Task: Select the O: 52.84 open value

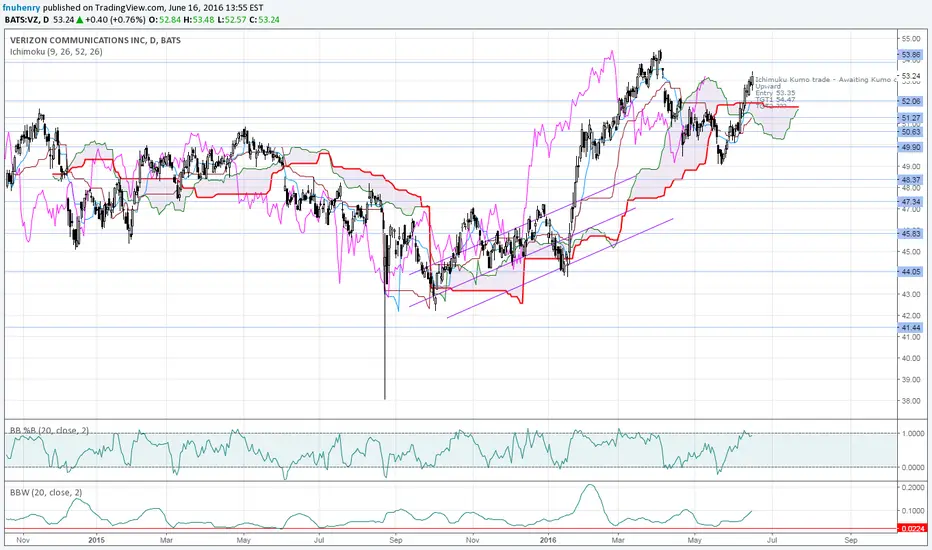Action: (x=163, y=20)
